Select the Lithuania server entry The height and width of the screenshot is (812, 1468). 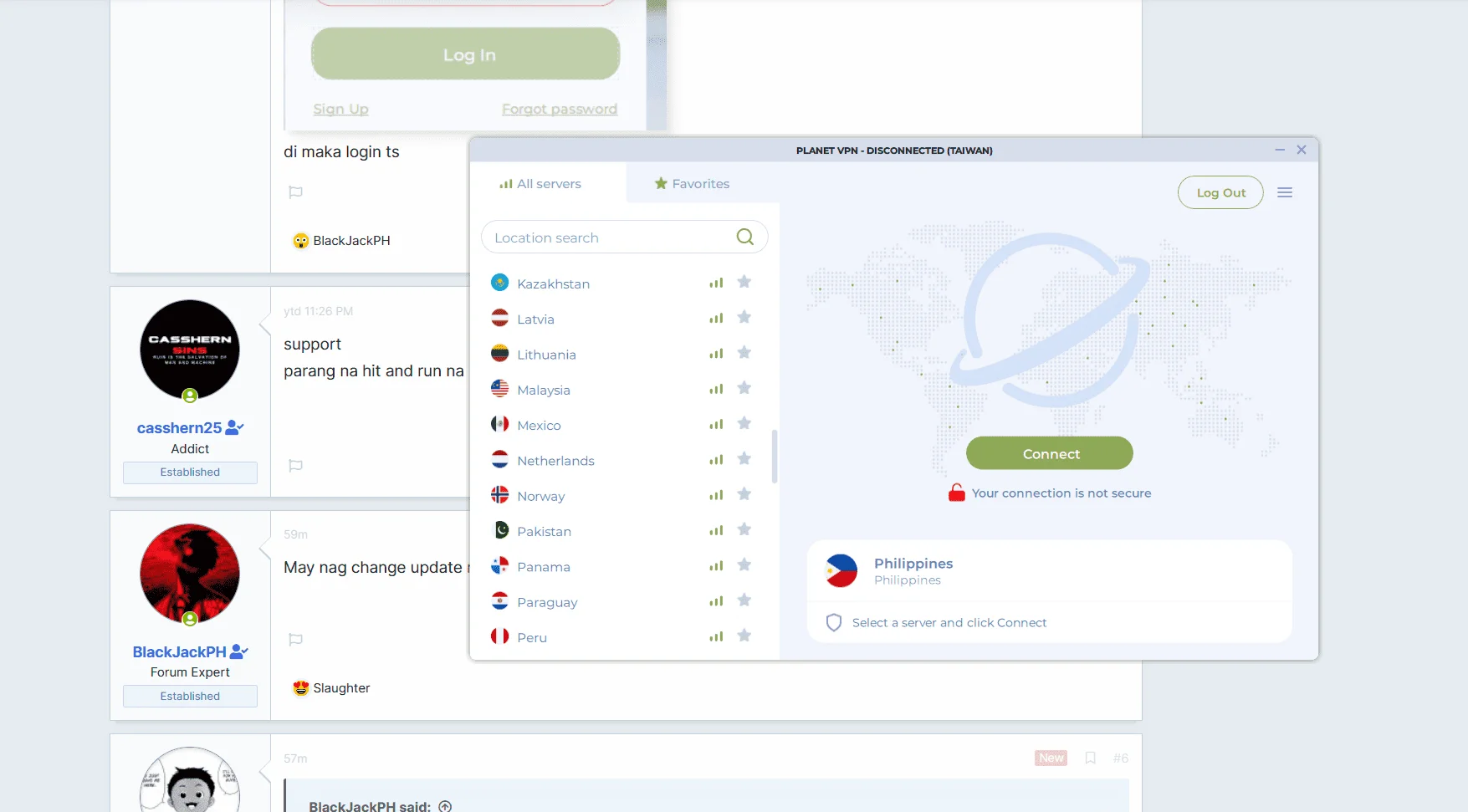pyautogui.click(x=623, y=354)
